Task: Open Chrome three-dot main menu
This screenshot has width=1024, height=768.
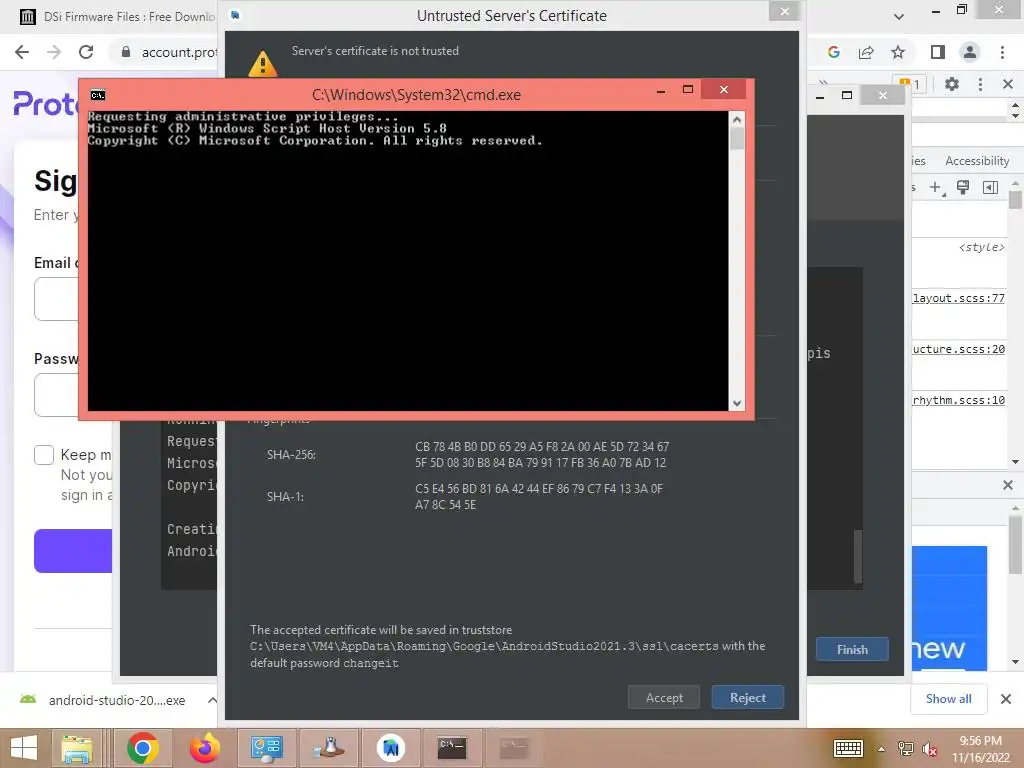Action: [x=1002, y=52]
